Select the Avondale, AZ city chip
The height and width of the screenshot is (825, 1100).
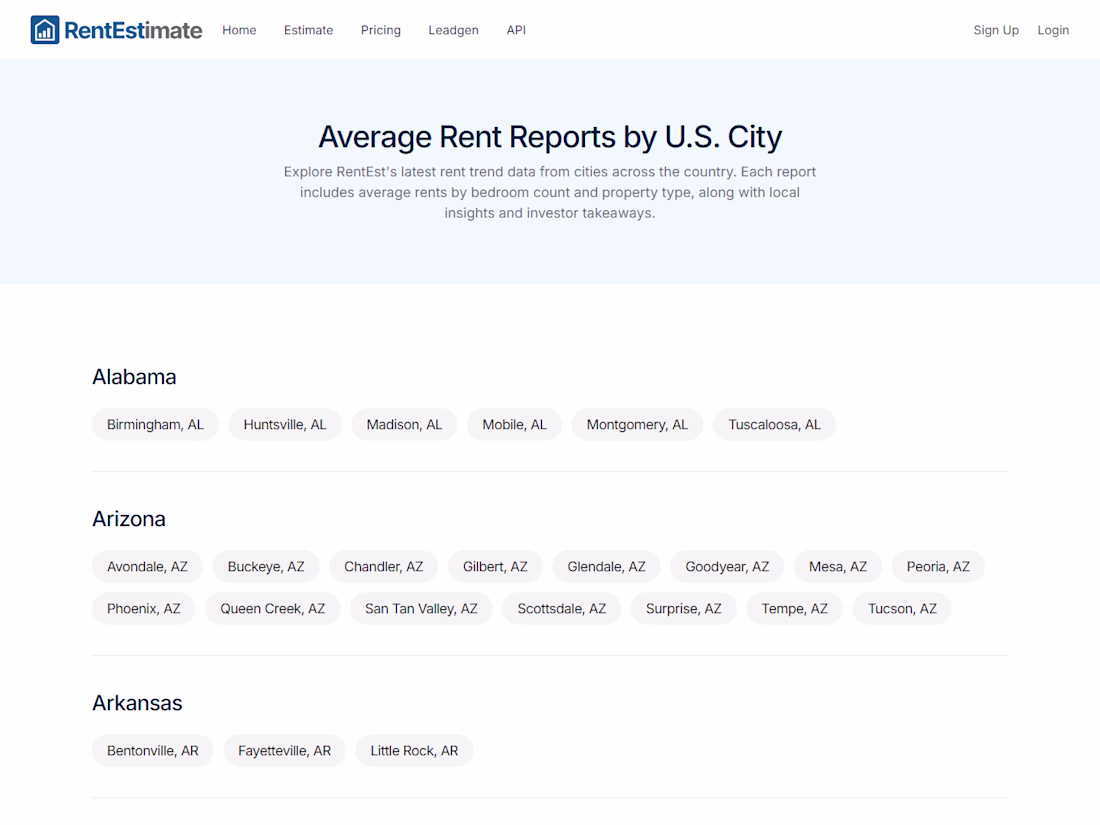click(147, 567)
